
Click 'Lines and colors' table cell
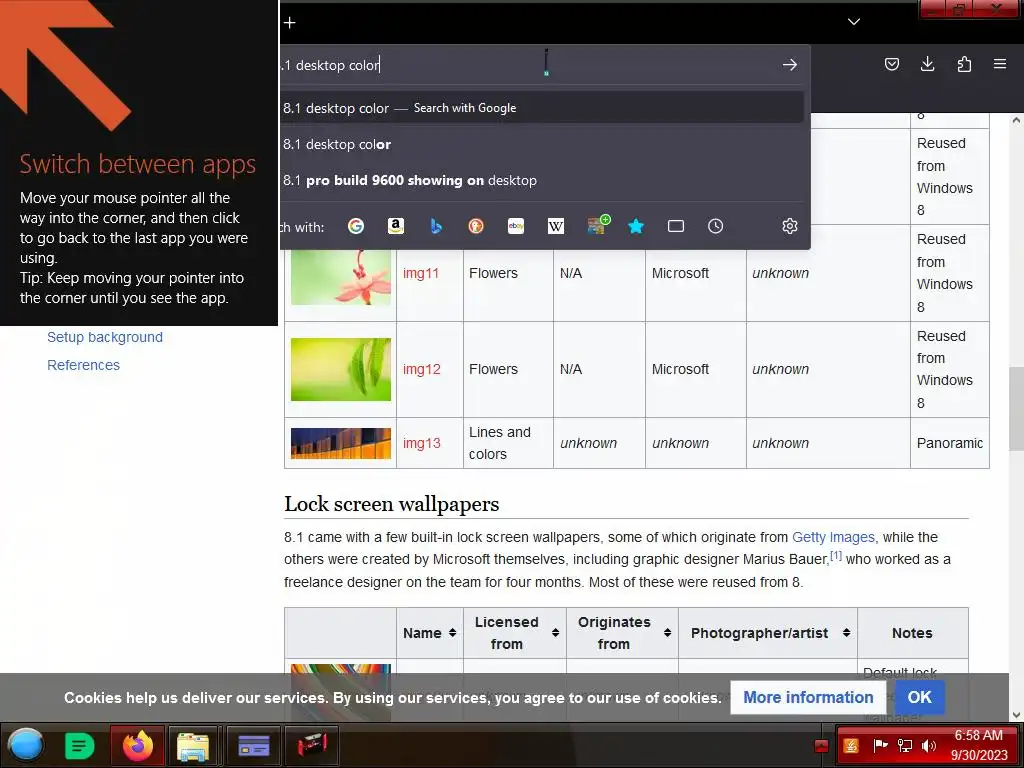point(508,443)
